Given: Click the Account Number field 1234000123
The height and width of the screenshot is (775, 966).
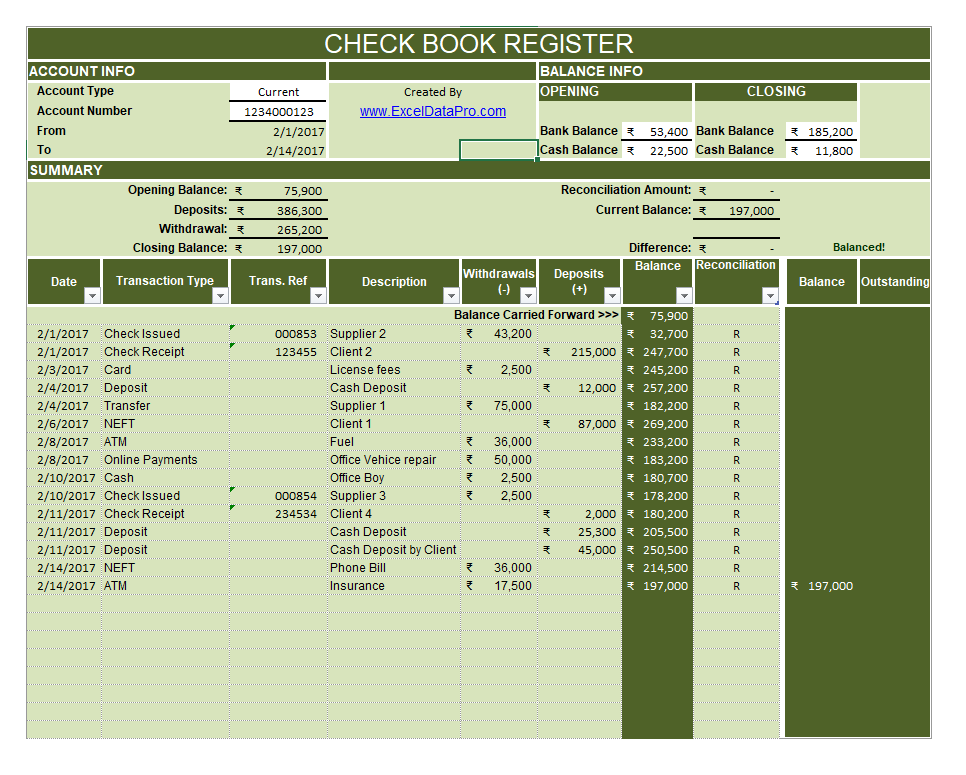Looking at the screenshot, I should pyautogui.click(x=278, y=112).
